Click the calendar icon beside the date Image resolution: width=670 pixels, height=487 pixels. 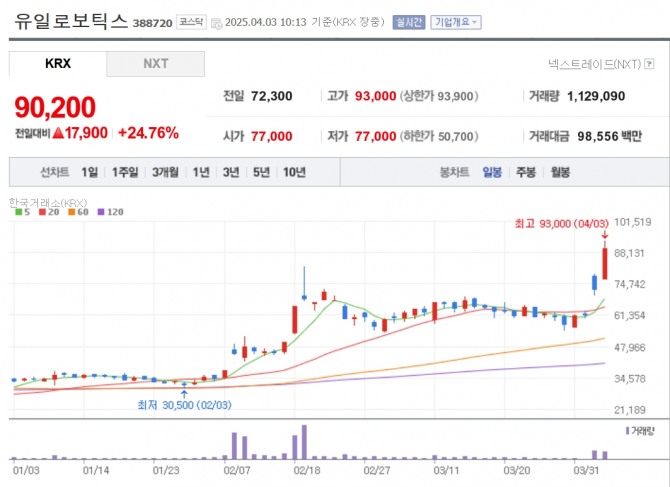217,23
